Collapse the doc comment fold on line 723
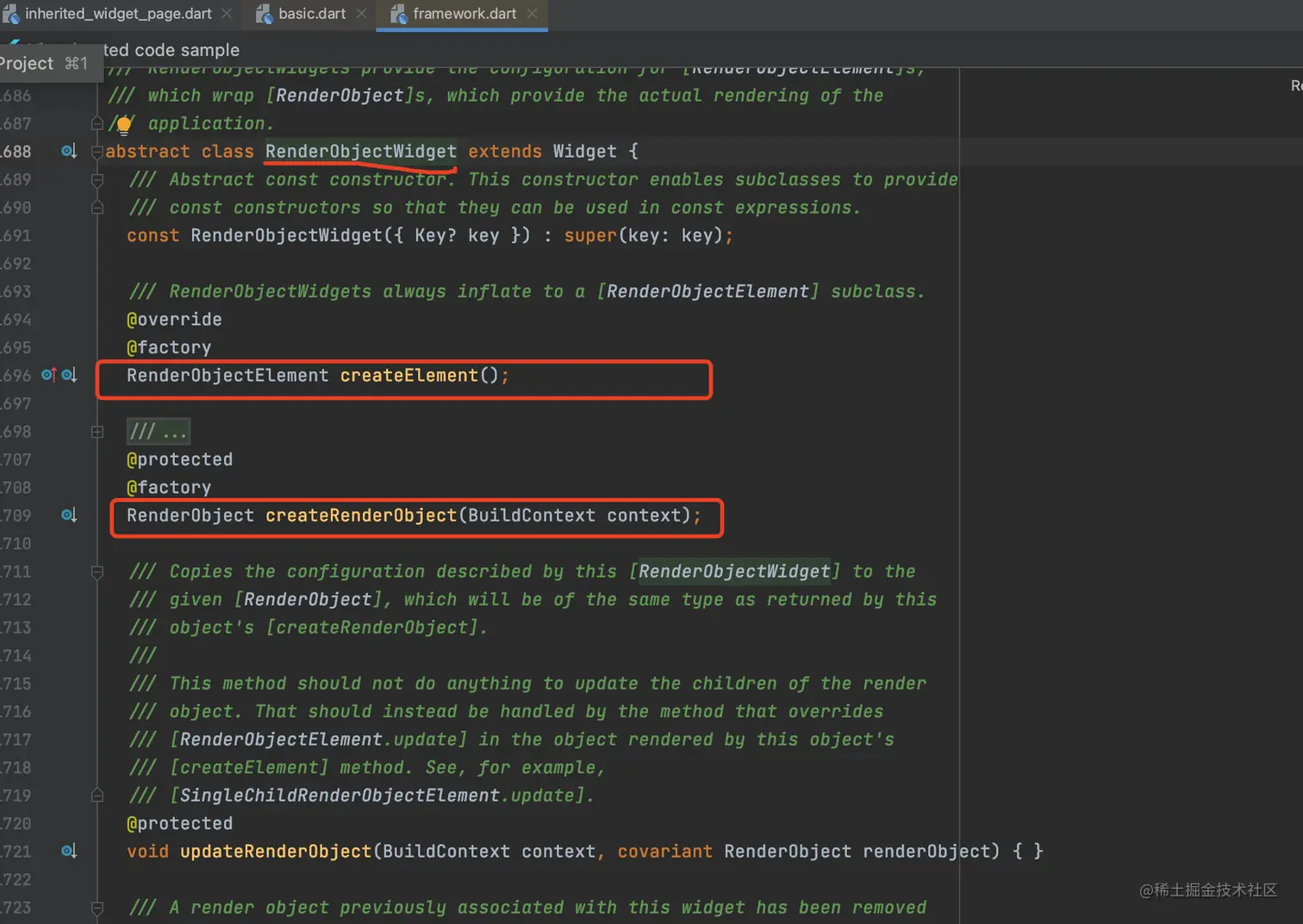 tap(97, 908)
